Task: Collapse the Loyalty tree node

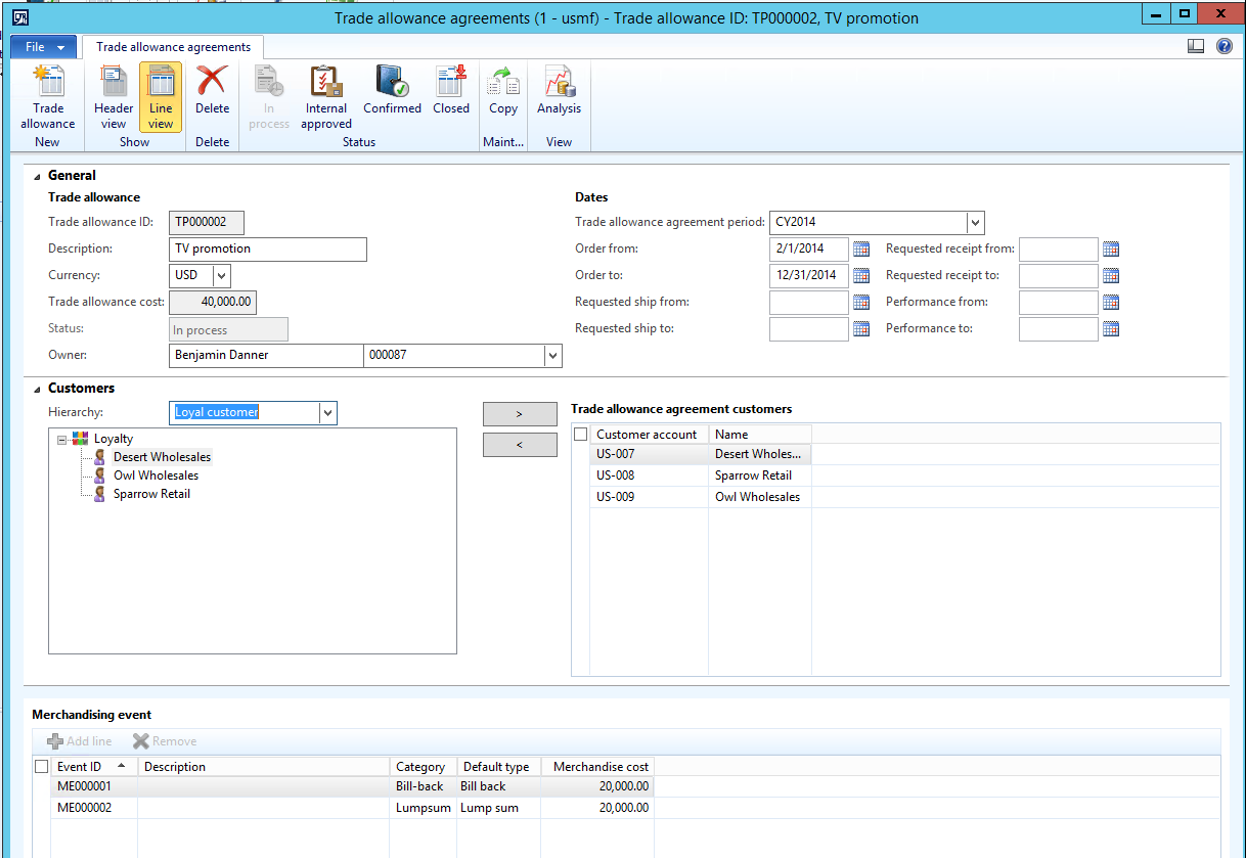Action: [x=63, y=439]
